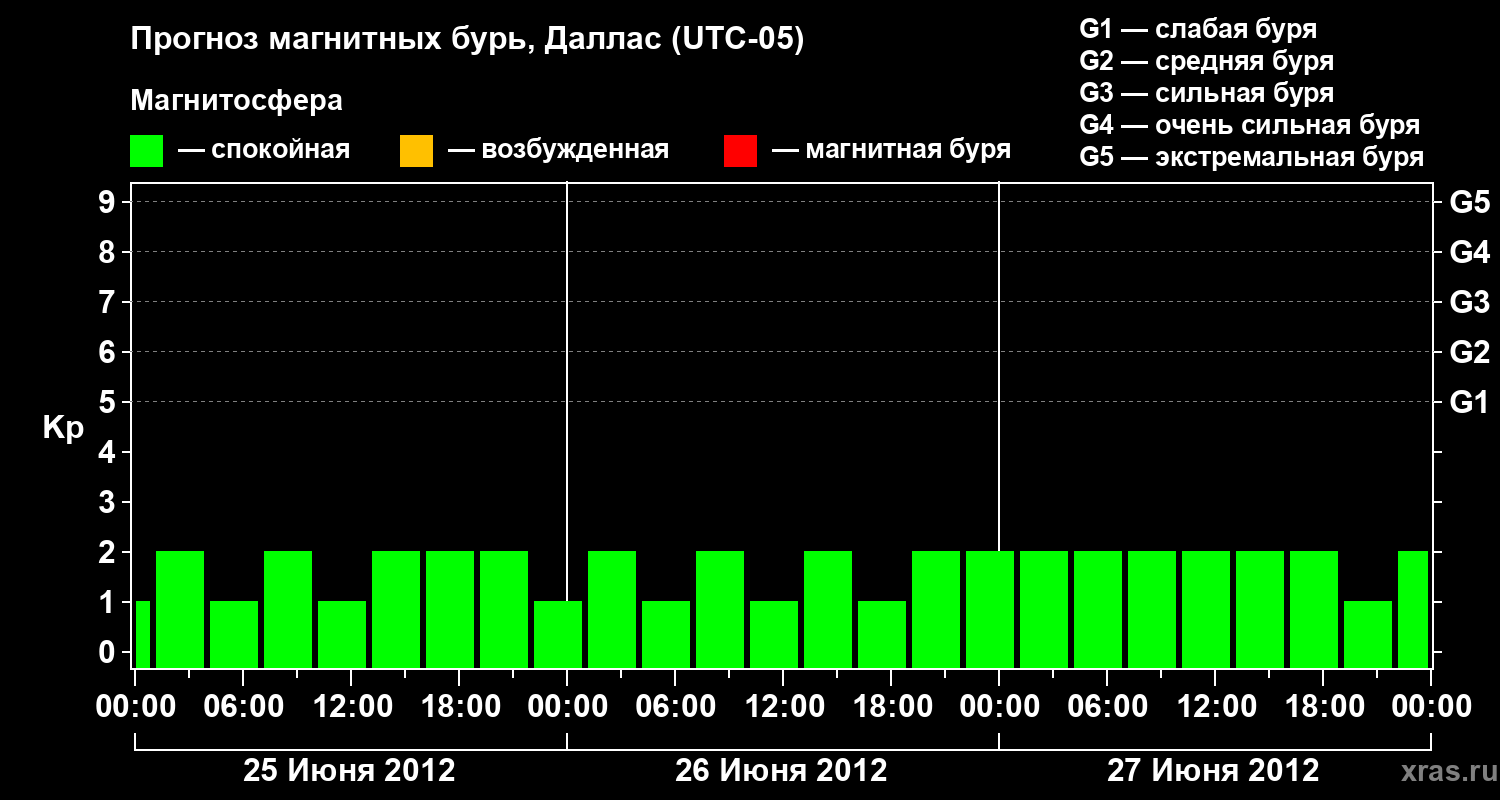Click the date label '25 Июня 2012'

click(350, 771)
